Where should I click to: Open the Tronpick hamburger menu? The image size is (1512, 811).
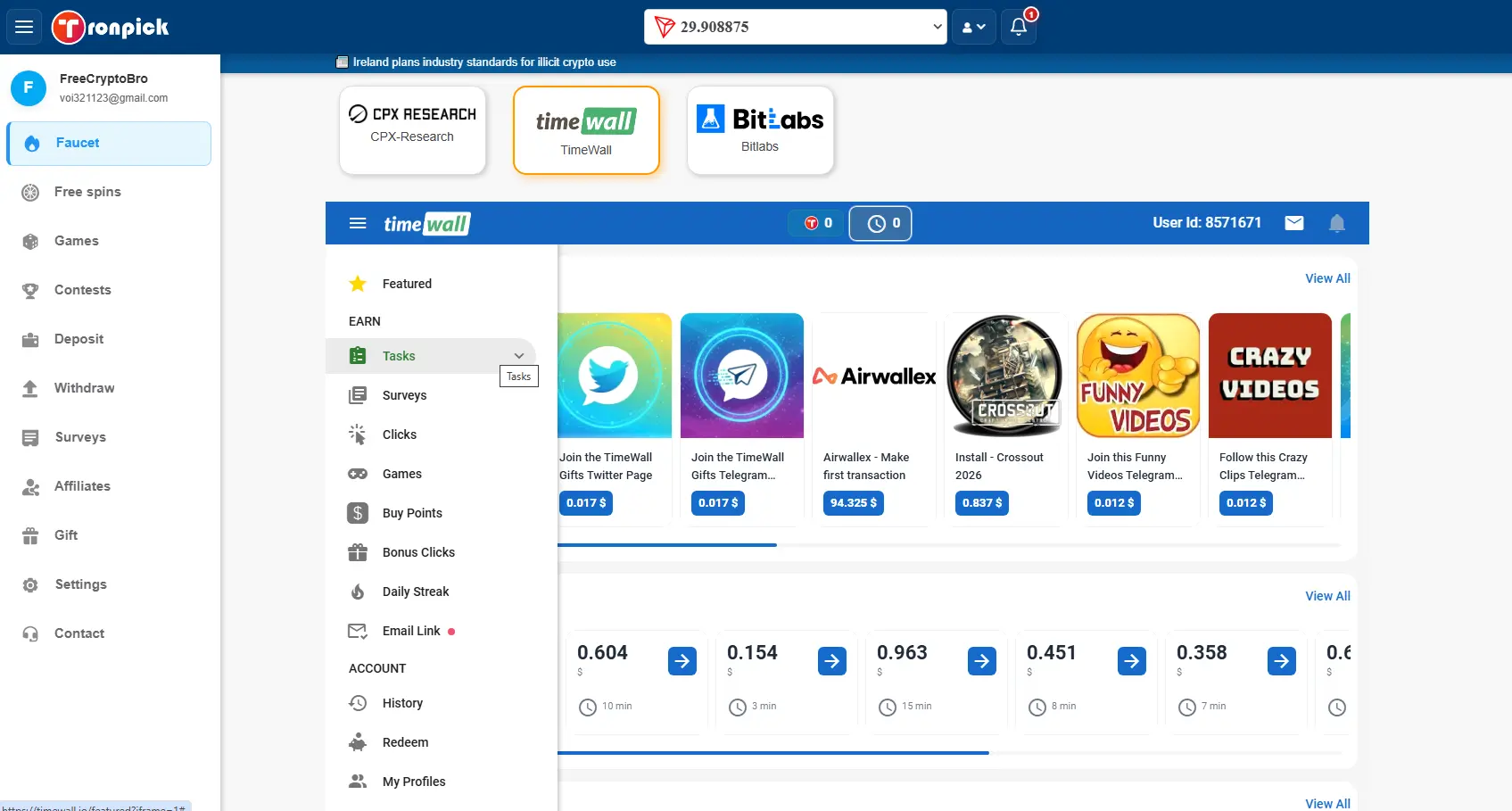point(24,27)
